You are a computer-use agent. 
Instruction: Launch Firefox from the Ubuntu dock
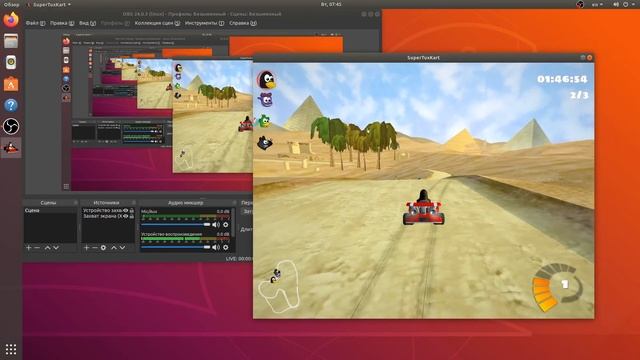point(11,19)
